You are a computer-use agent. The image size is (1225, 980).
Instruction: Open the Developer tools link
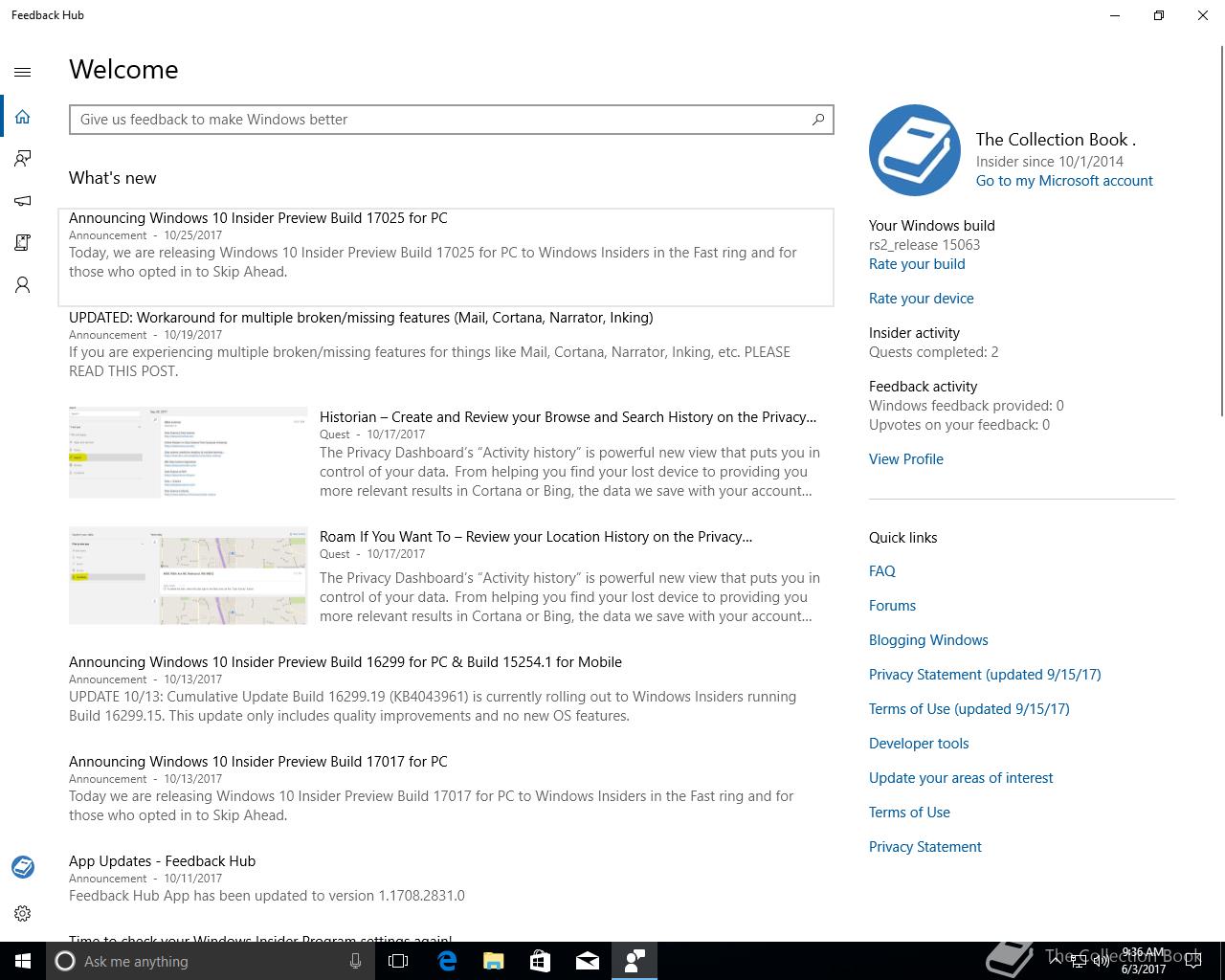click(x=919, y=744)
